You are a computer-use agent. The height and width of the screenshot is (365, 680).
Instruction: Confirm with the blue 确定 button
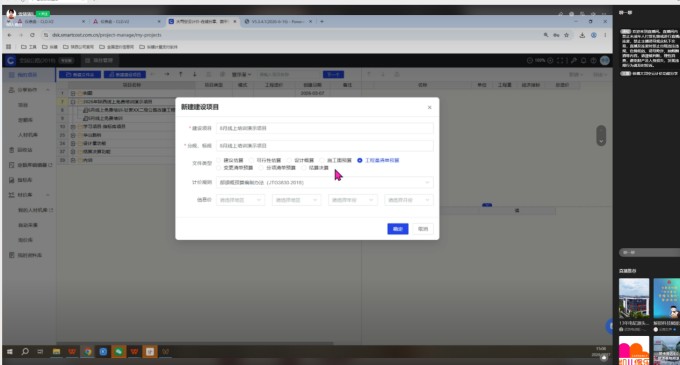point(398,229)
